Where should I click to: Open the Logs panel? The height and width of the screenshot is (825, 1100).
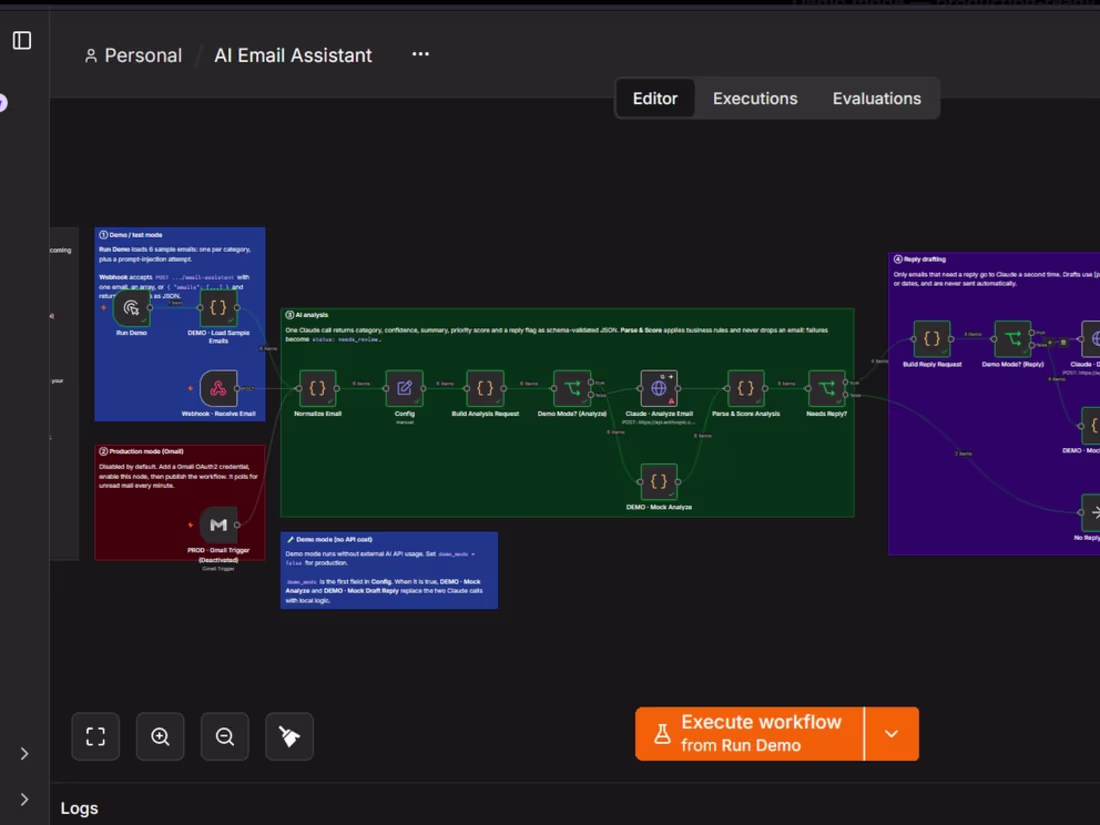click(x=79, y=808)
